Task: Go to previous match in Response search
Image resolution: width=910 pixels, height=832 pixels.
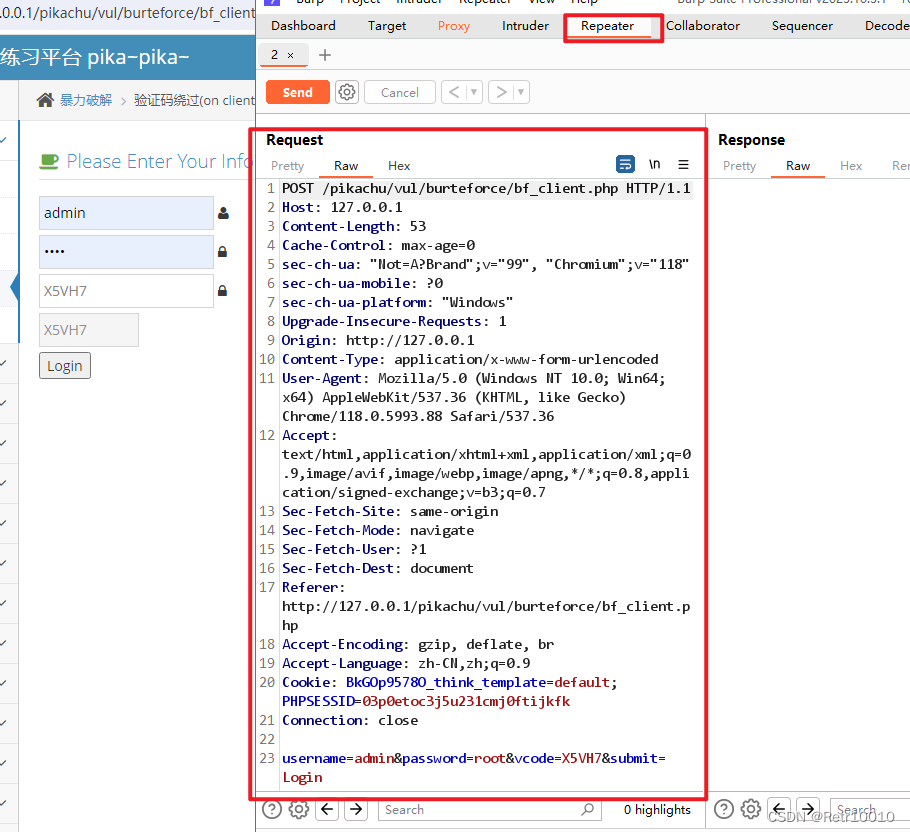Action: click(x=779, y=809)
